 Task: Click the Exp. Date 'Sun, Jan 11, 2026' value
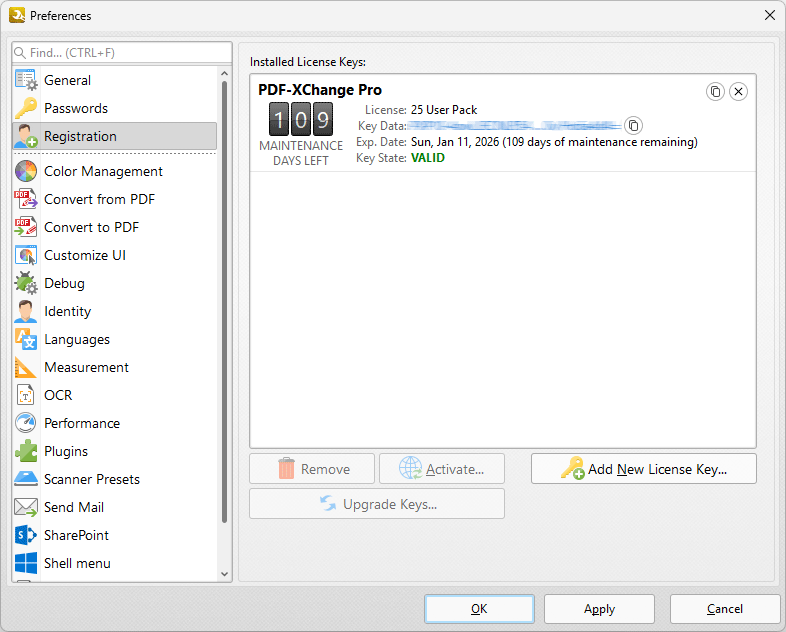click(455, 142)
